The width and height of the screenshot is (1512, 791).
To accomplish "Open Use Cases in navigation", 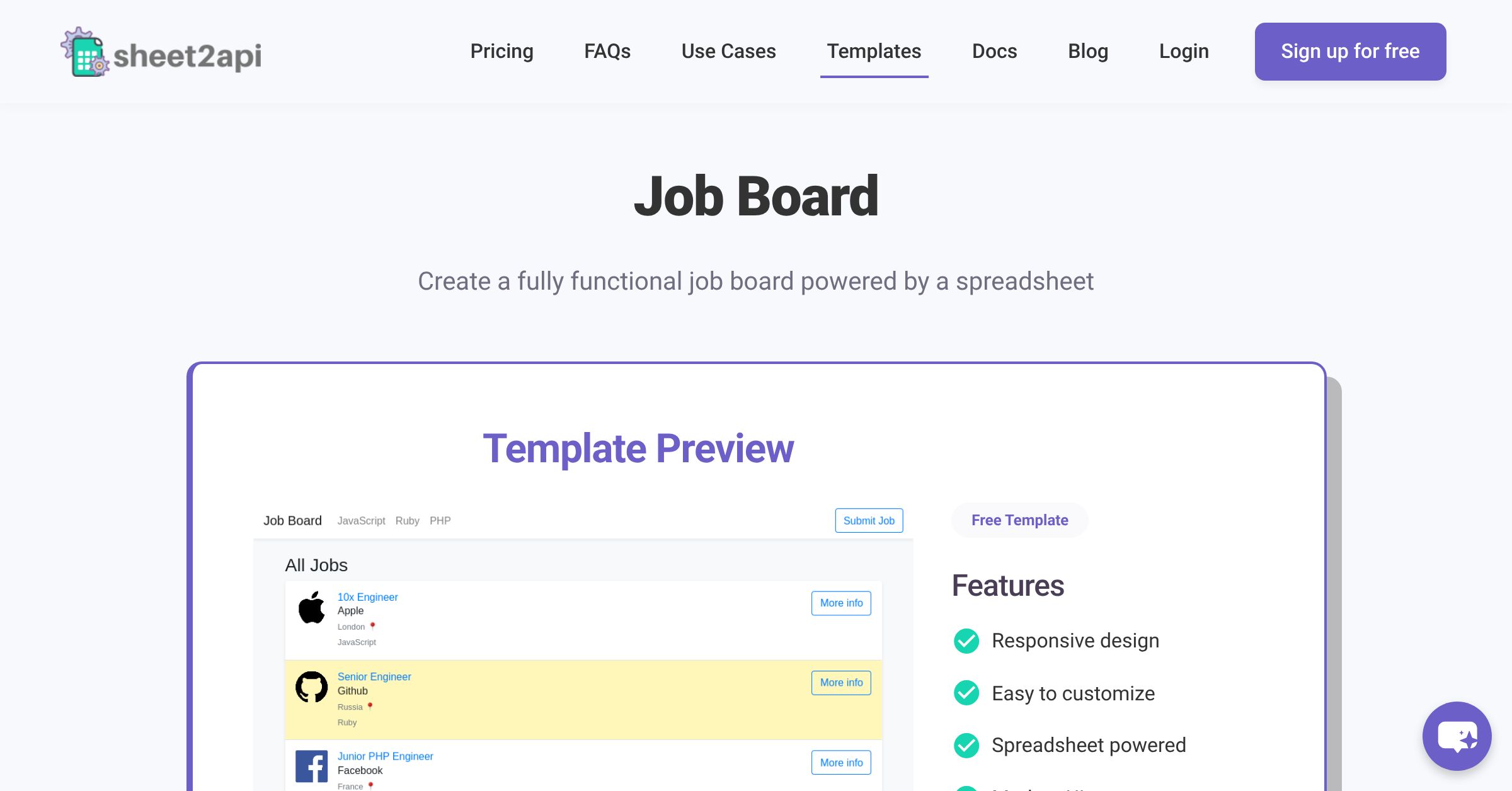I will click(728, 52).
